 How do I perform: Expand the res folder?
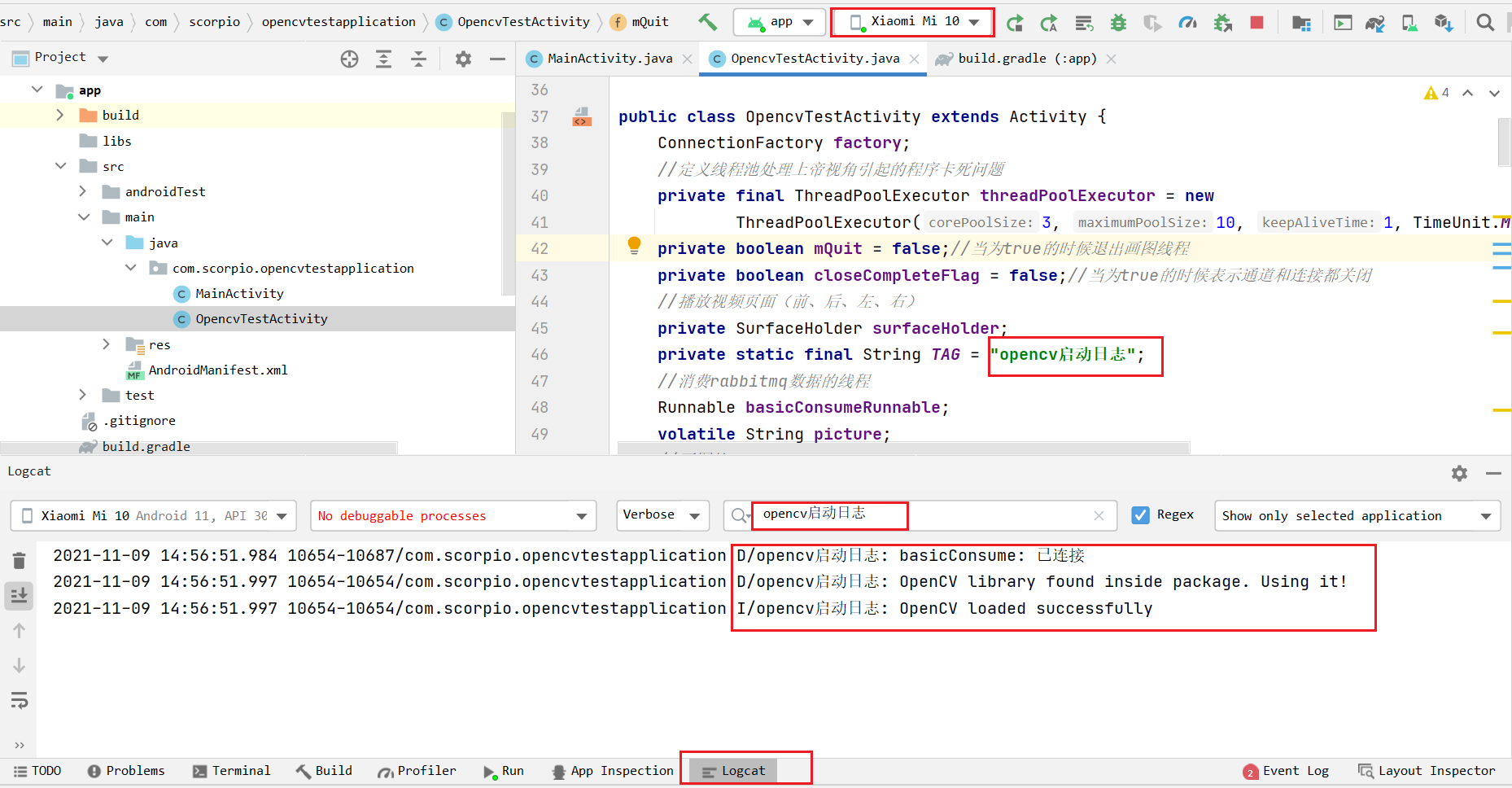pos(106,344)
